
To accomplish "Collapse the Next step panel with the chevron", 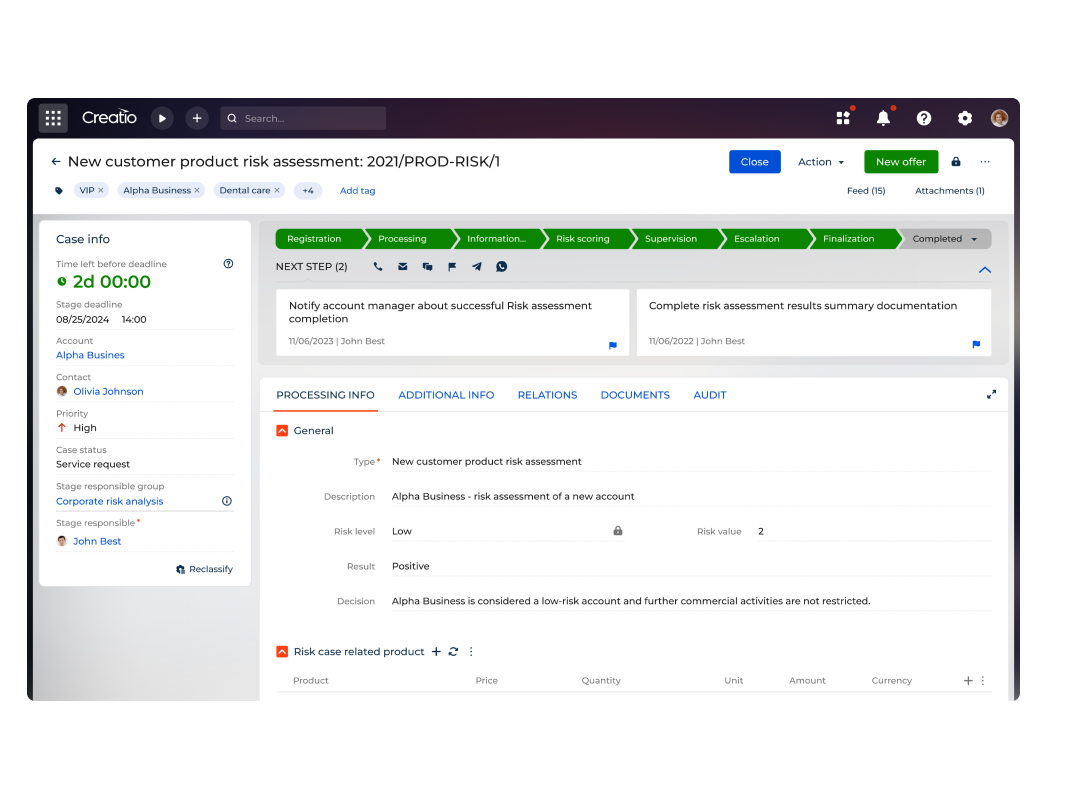I will point(984,269).
